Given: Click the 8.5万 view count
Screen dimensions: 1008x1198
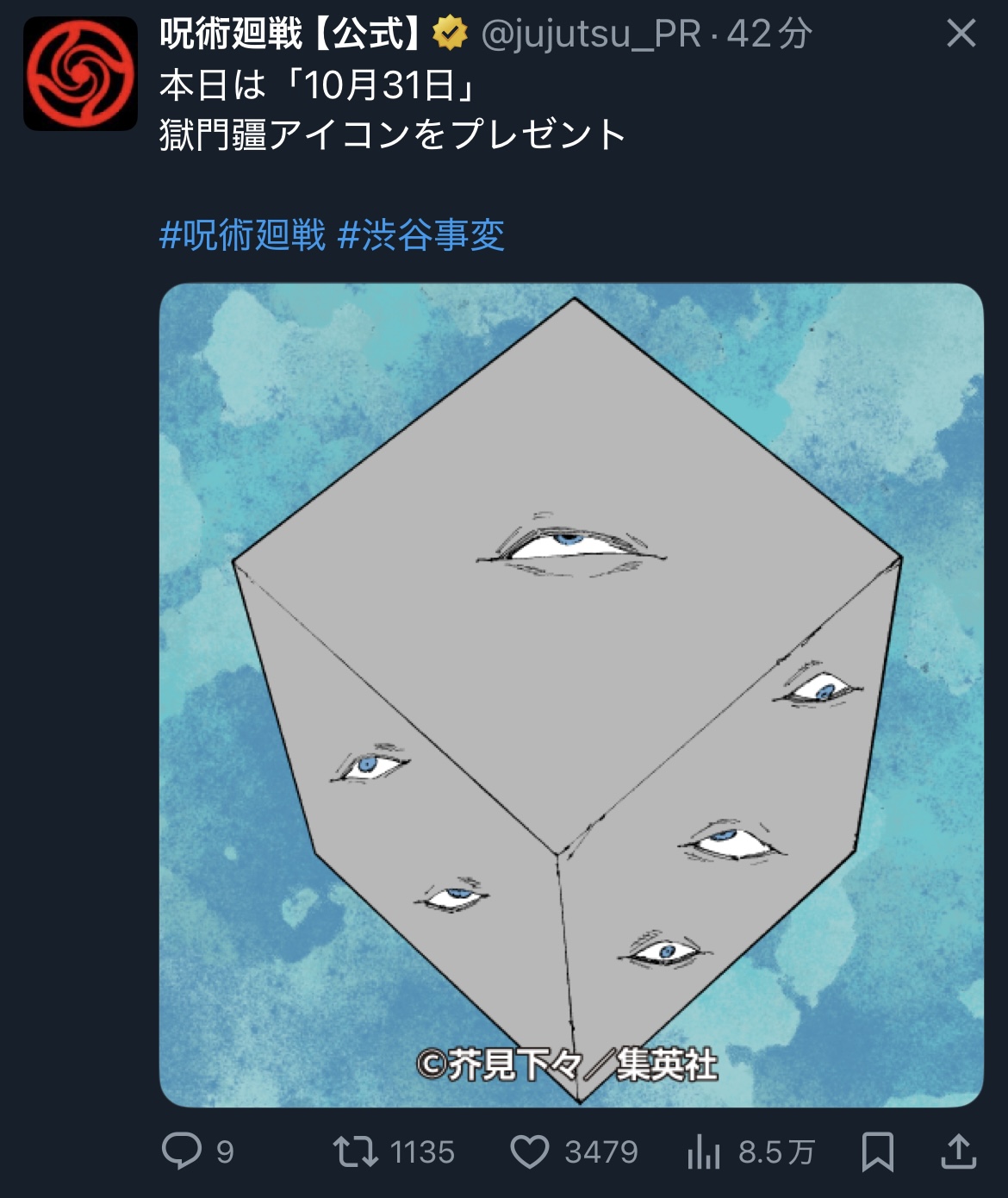Looking at the screenshot, I should click(x=776, y=1152).
